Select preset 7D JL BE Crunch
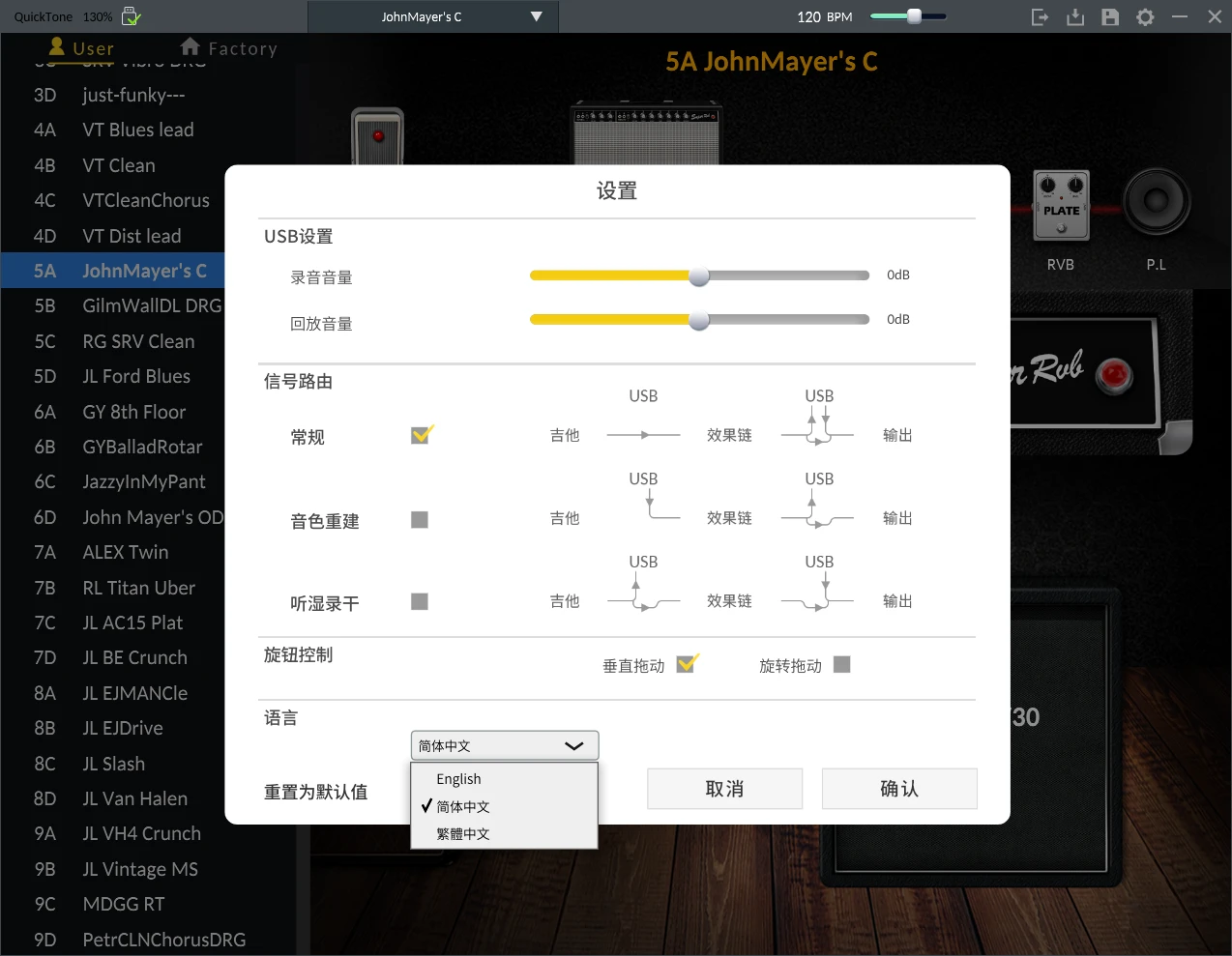Viewport: 1232px width, 956px height. [x=113, y=657]
